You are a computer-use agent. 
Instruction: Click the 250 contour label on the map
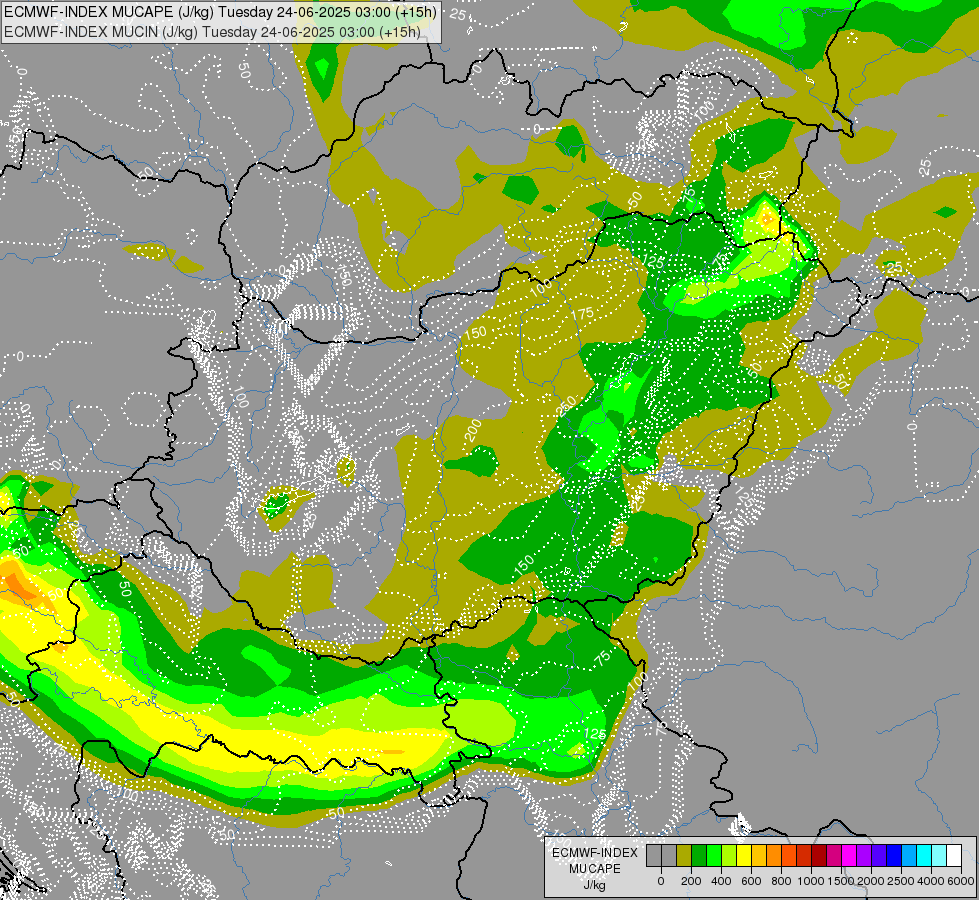(x=566, y=406)
